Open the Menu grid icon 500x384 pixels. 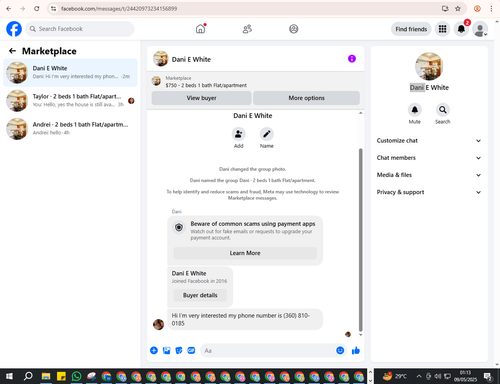pos(442,29)
